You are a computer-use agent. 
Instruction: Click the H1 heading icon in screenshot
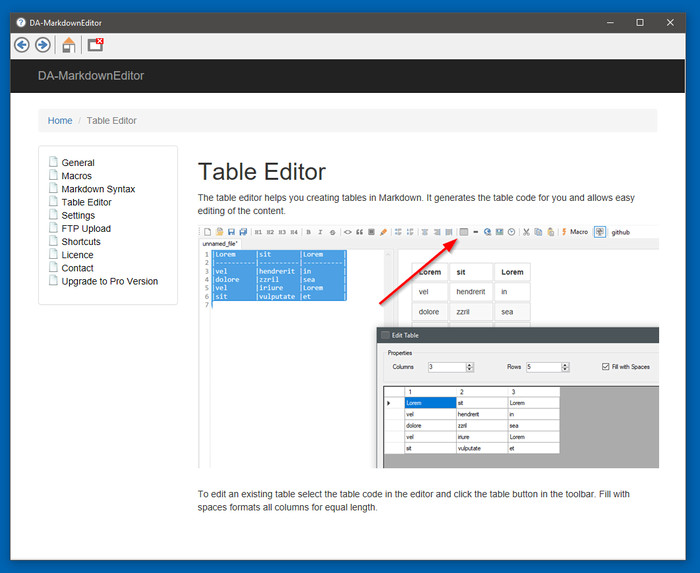point(258,232)
